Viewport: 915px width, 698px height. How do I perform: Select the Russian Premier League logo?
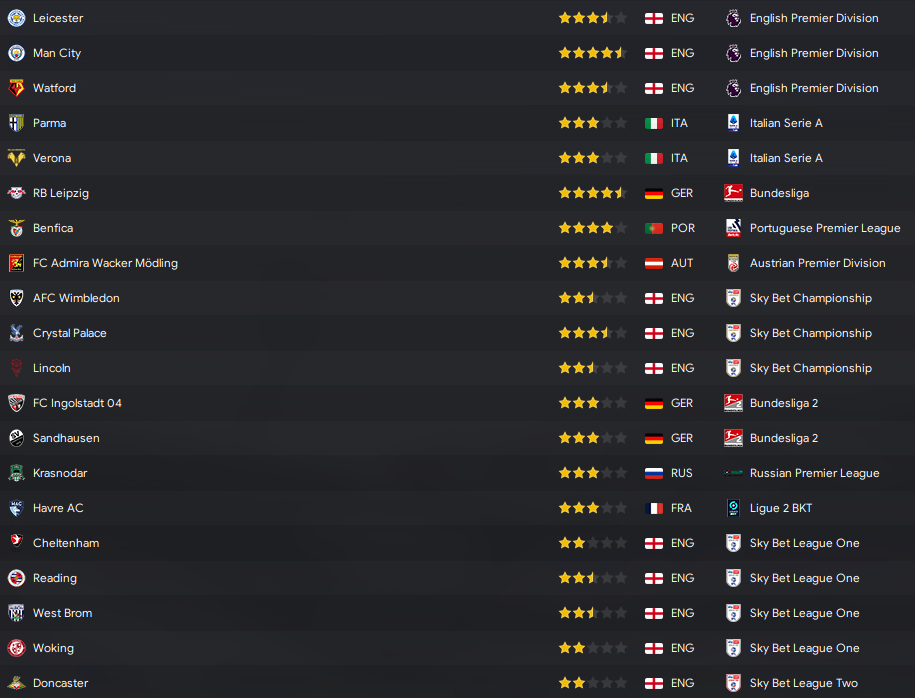coord(733,473)
